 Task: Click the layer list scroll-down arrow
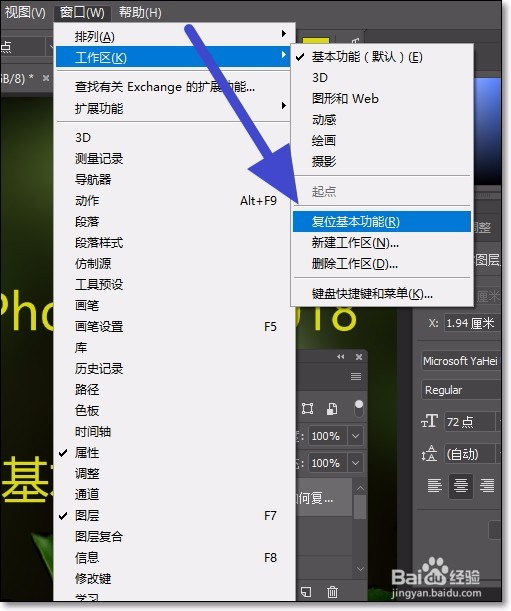(360, 569)
